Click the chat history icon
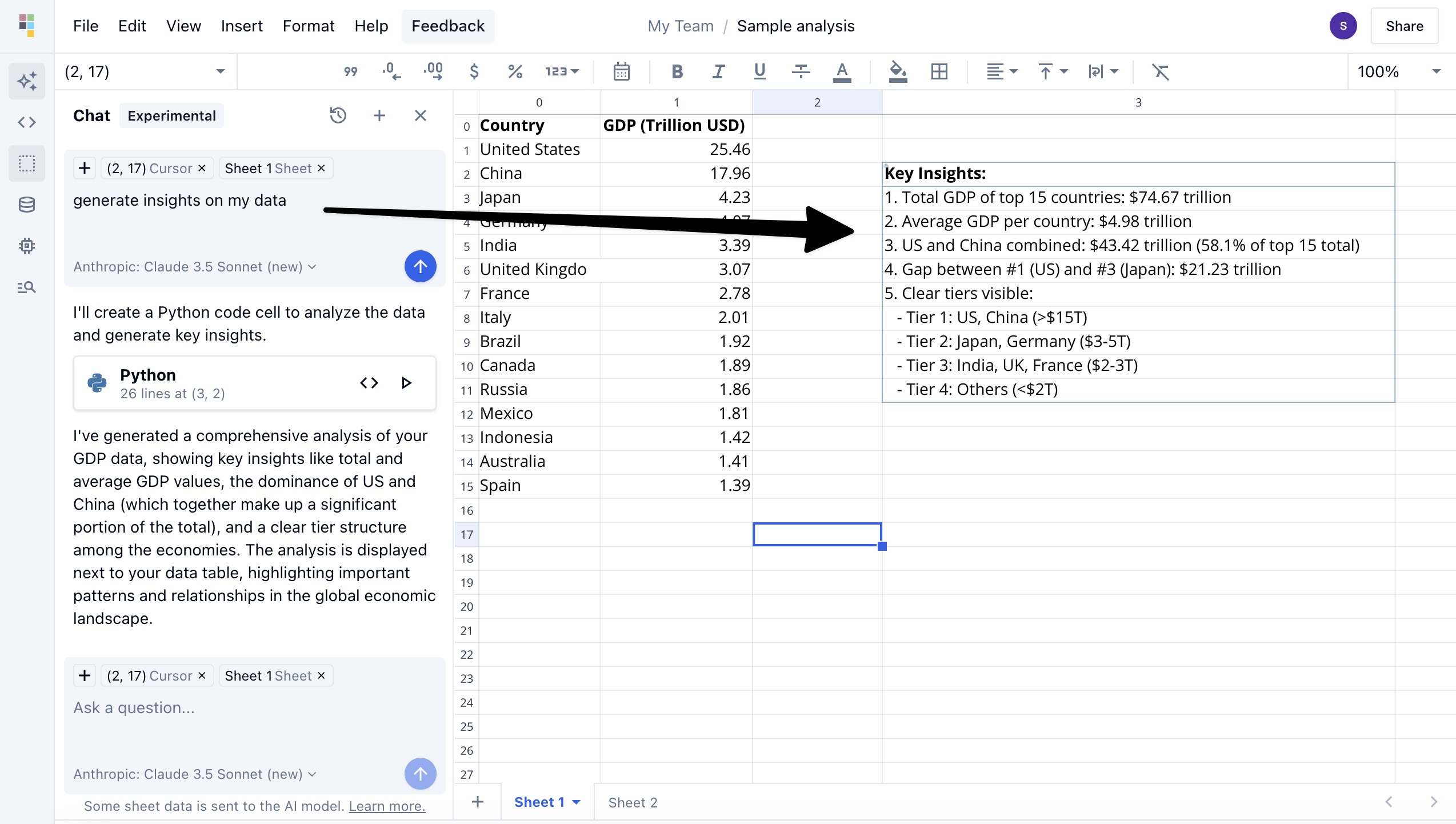This screenshot has height=824, width=1456. (x=338, y=115)
